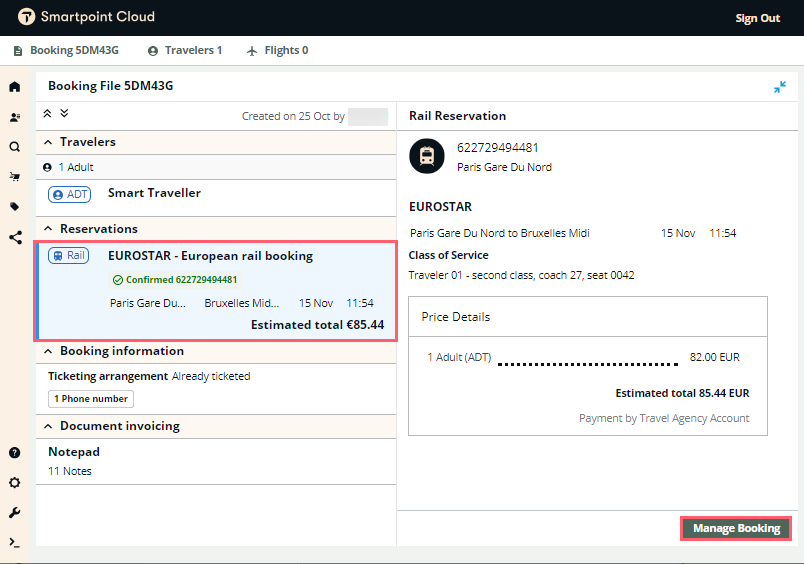The width and height of the screenshot is (804, 564).
Task: Open the Help question mark icon
Action: coord(14,452)
